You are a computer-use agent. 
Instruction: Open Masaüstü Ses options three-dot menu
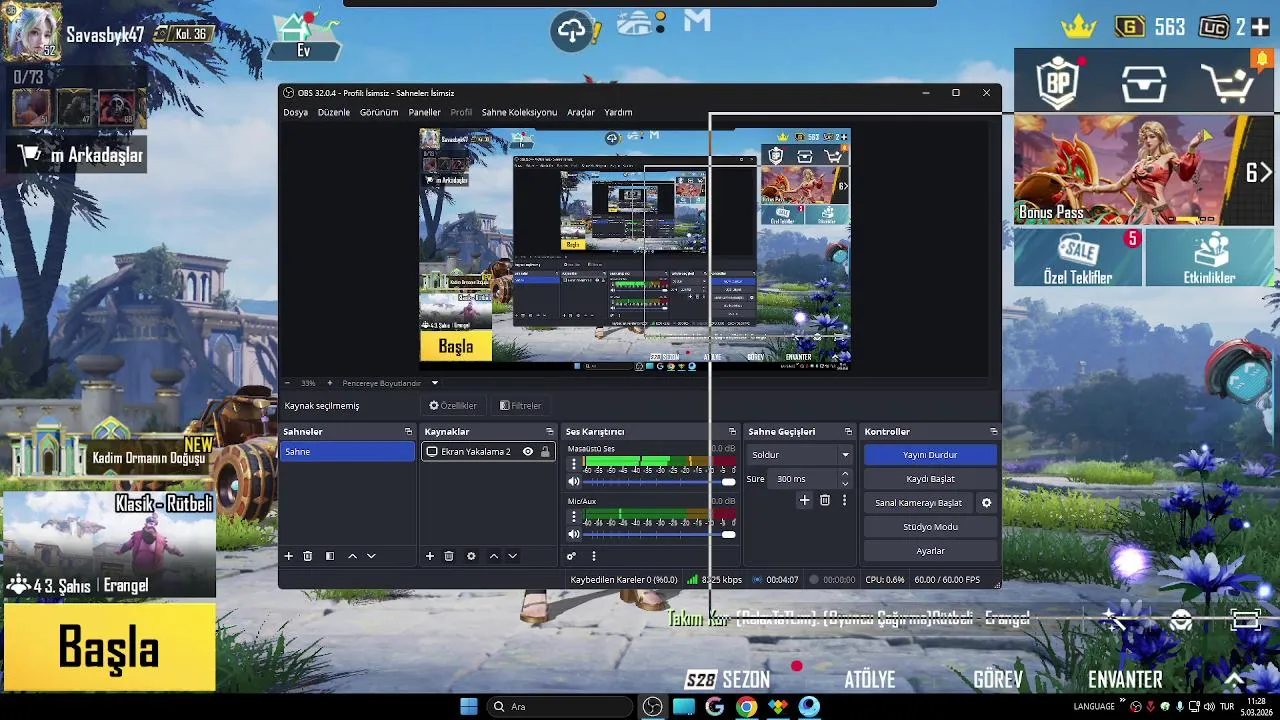tap(574, 465)
